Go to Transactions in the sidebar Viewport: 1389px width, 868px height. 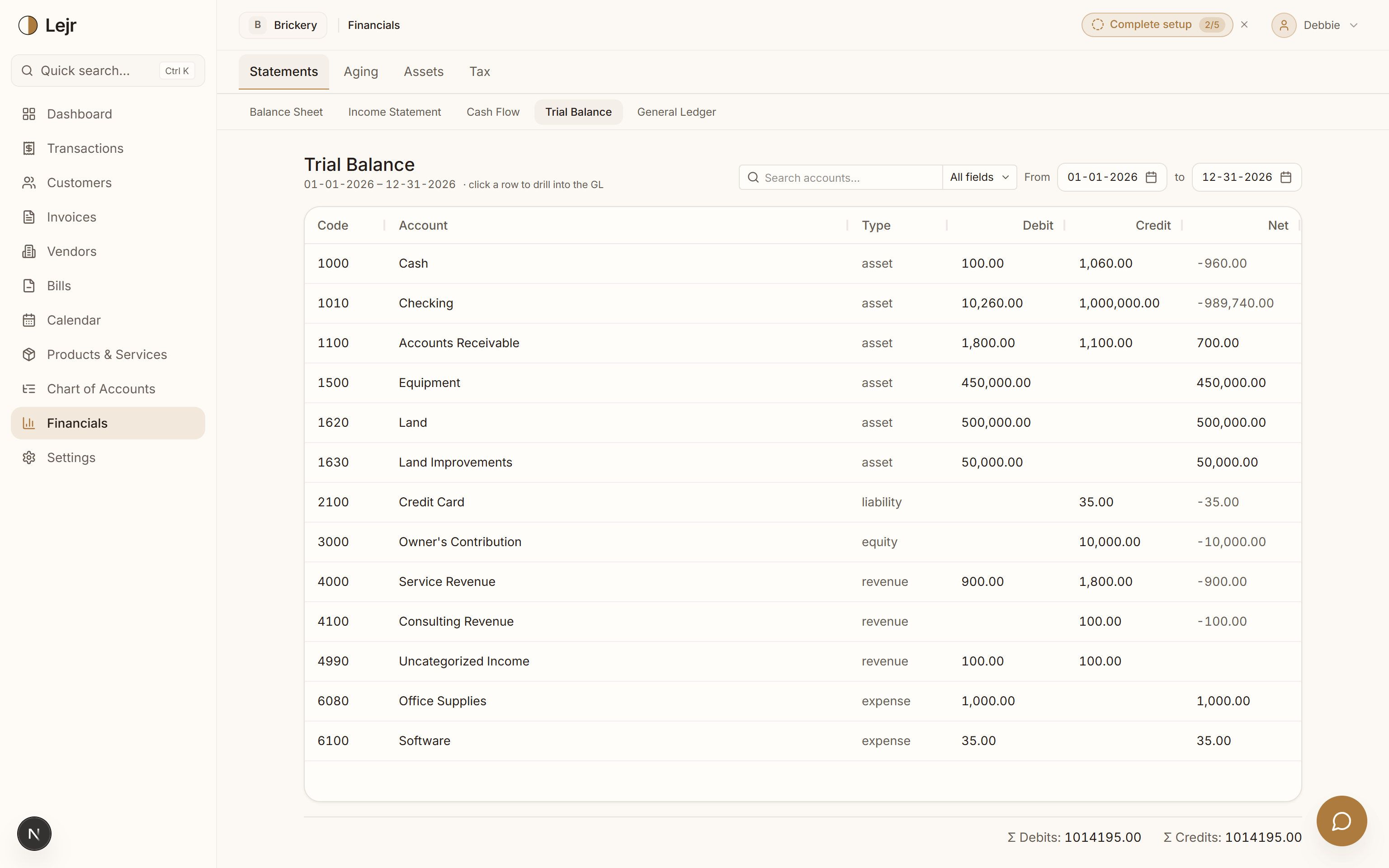108,148
